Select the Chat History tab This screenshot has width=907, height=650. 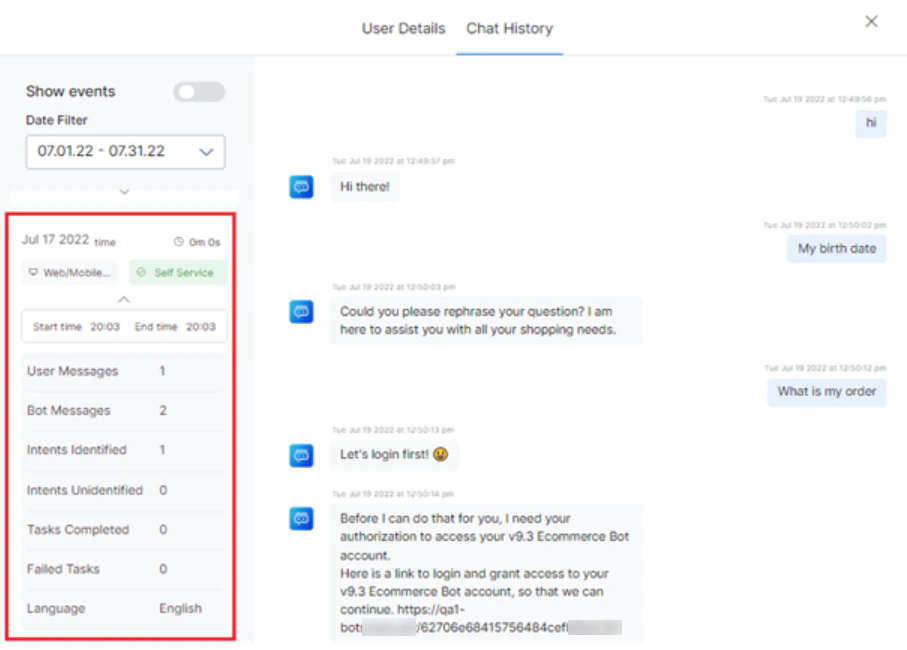[509, 28]
